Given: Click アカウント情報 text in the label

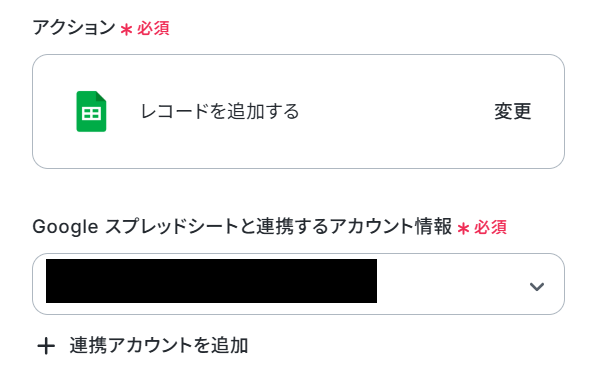Looking at the screenshot, I should 391,226.
